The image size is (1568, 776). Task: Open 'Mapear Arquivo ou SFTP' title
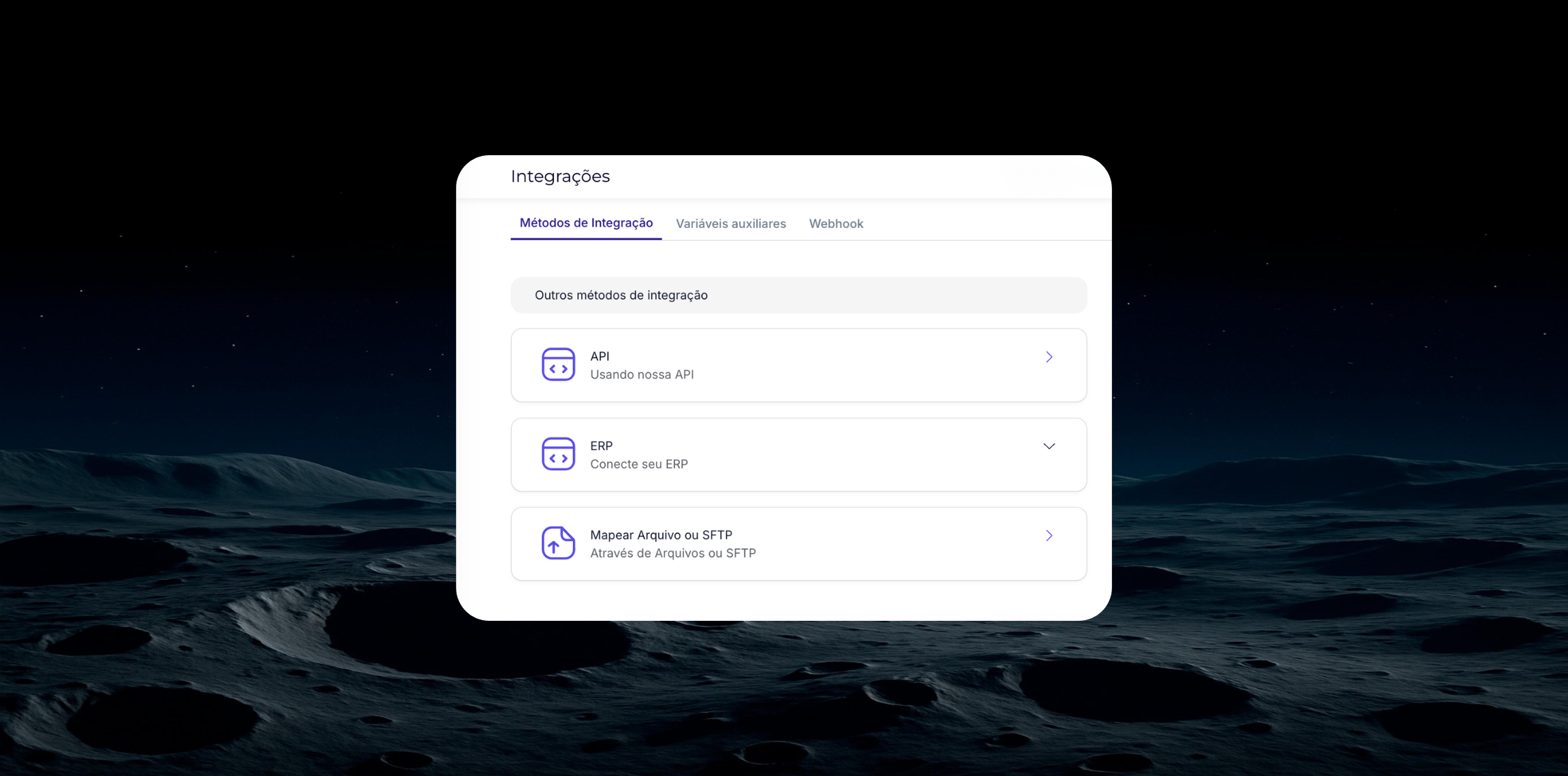click(x=661, y=535)
